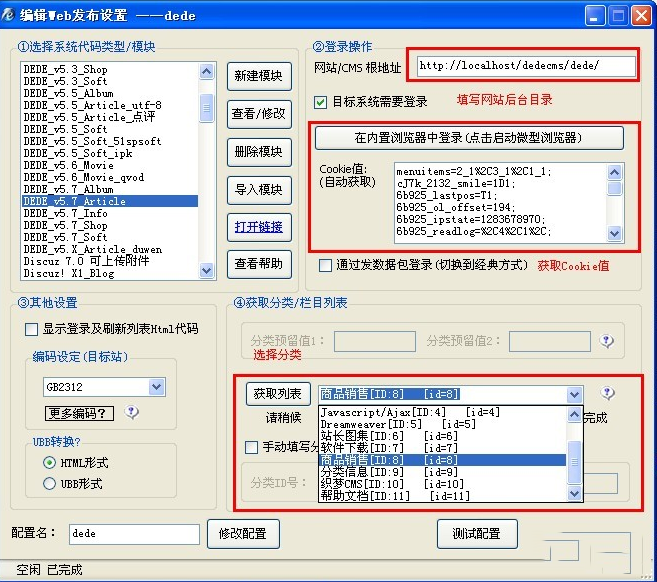Click 打开链接 link button
Screen dimensions: 657x582
click(258, 227)
